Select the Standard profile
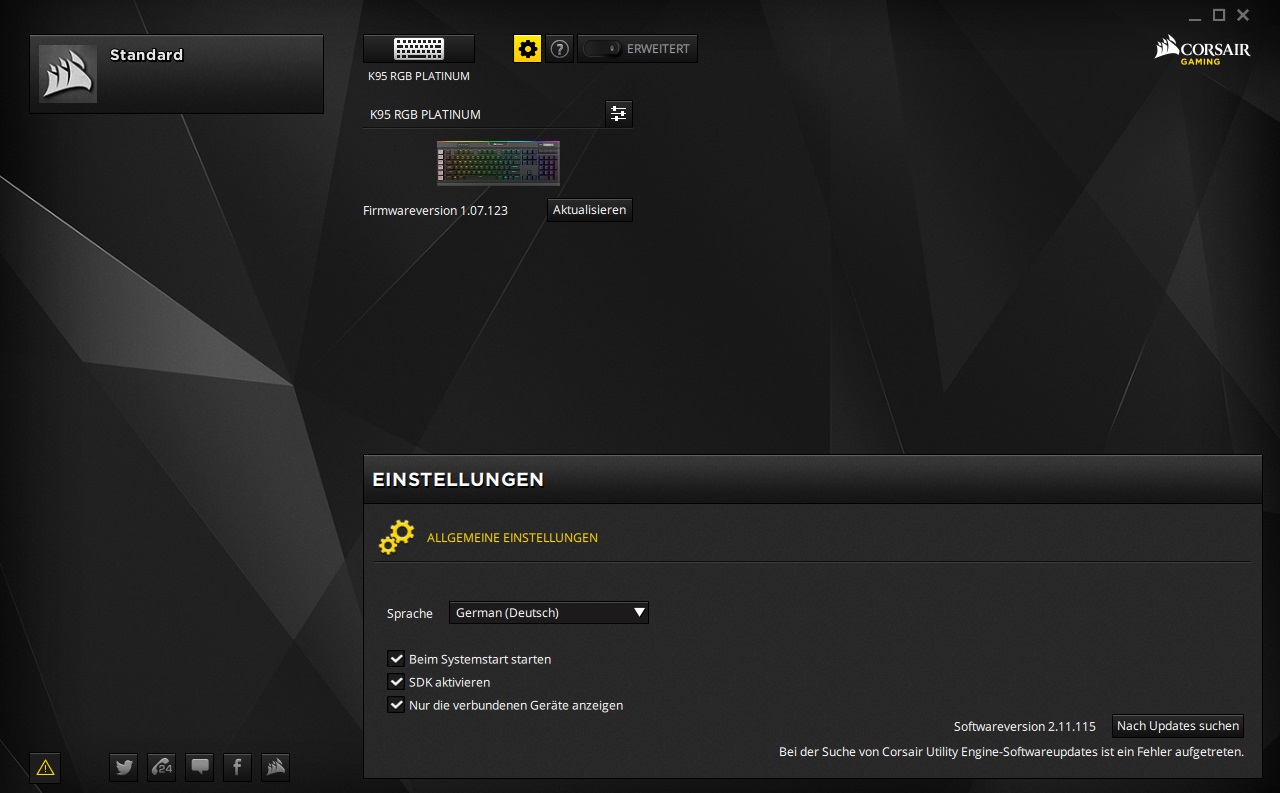The width and height of the screenshot is (1280, 793). tap(176, 73)
